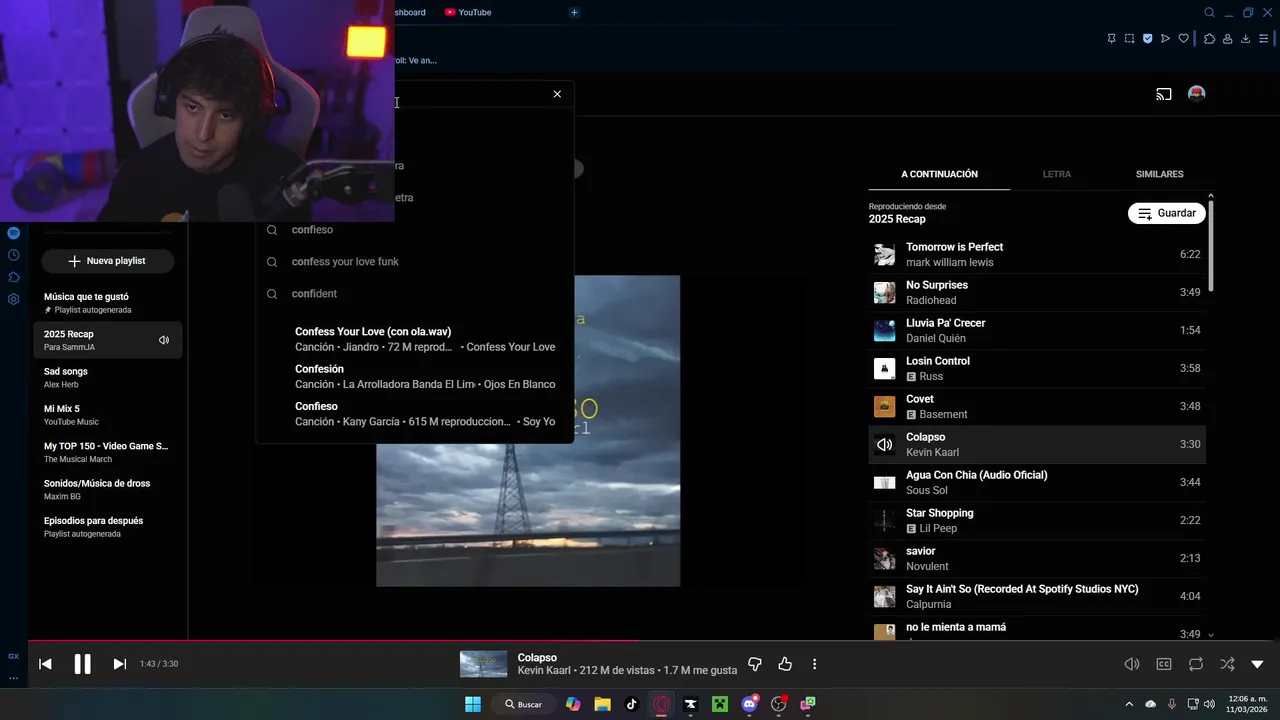The width and height of the screenshot is (1280, 720).
Task: Switch to the SIMILARES tab
Action: (1159, 174)
